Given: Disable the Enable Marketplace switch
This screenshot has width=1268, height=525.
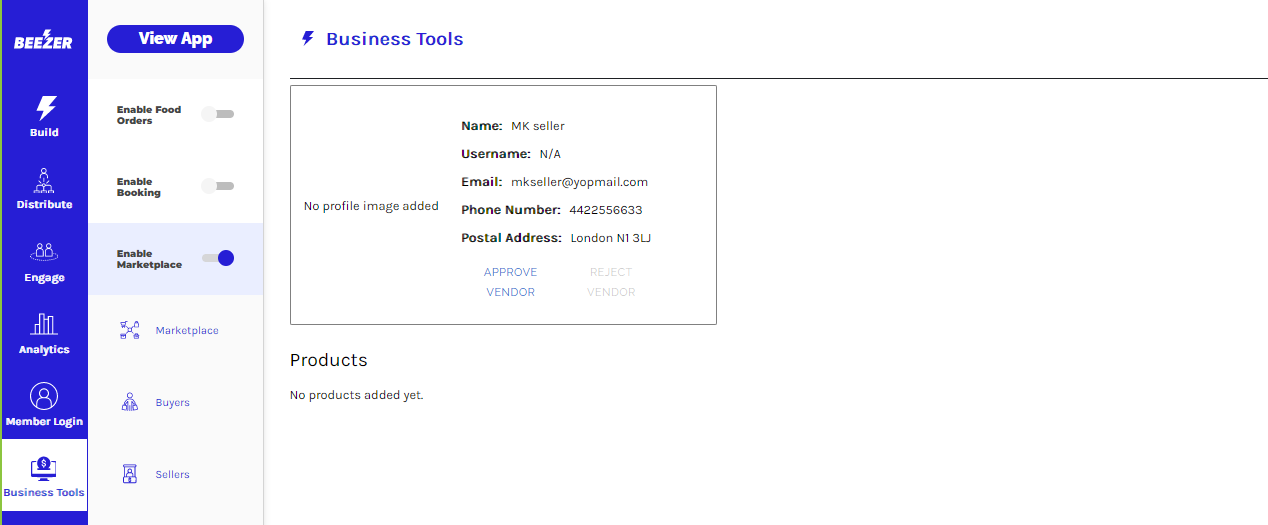Looking at the screenshot, I should tap(218, 258).
